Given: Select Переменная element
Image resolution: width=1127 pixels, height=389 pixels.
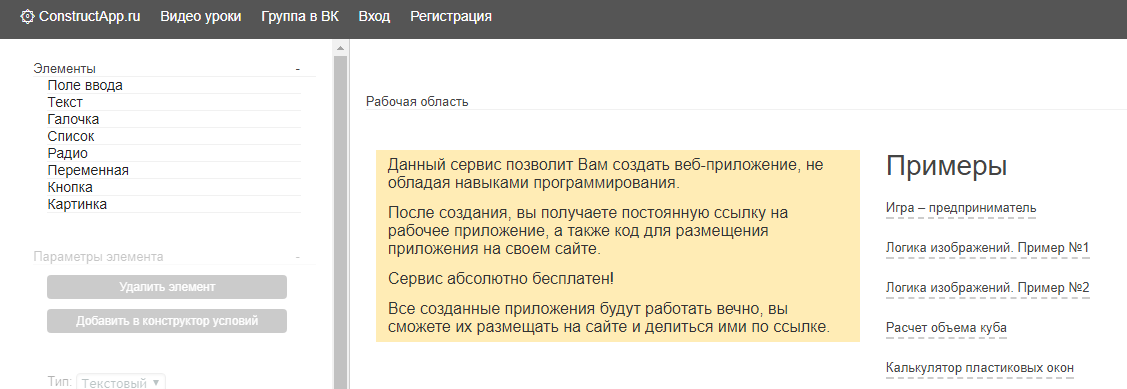Looking at the screenshot, I should click(x=174, y=170).
